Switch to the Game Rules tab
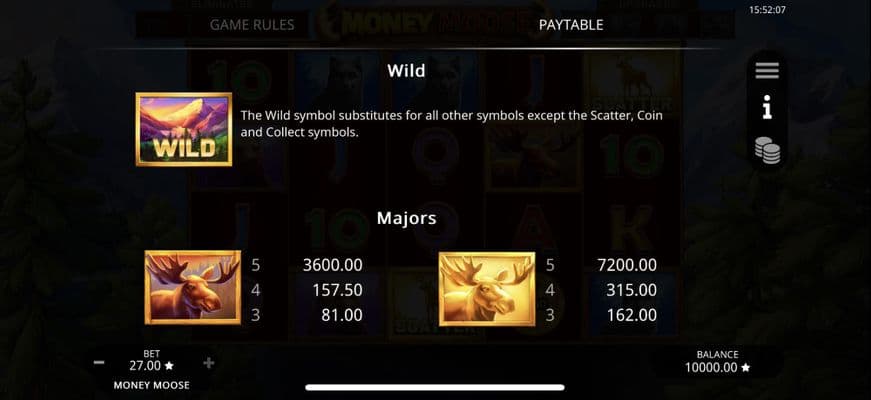Screen dimensions: 871x400 pos(252,25)
